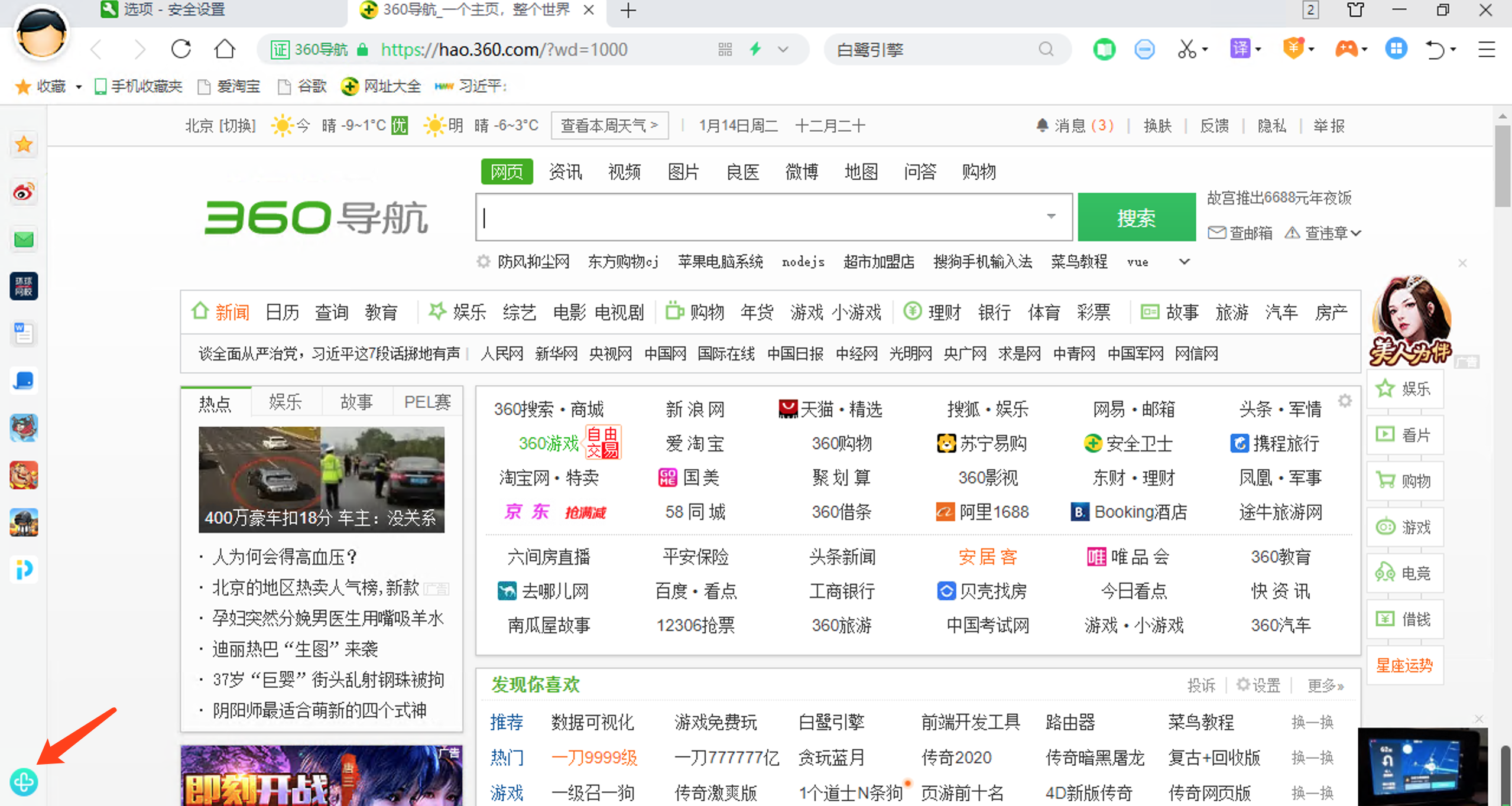Open the 手机收藏夹 bookmark
This screenshot has height=806, width=1512.
coord(138,87)
